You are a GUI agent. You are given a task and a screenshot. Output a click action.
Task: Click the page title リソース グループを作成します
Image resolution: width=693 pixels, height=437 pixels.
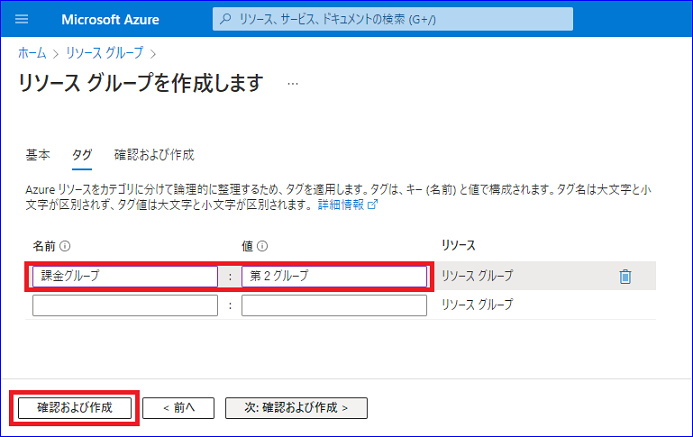141,83
